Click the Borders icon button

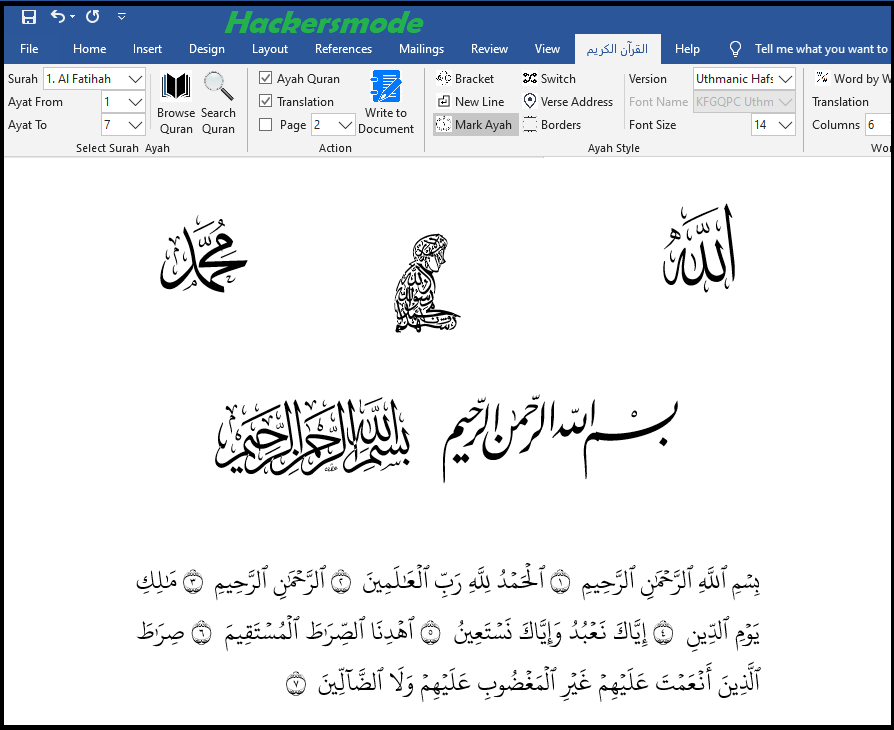pos(530,124)
